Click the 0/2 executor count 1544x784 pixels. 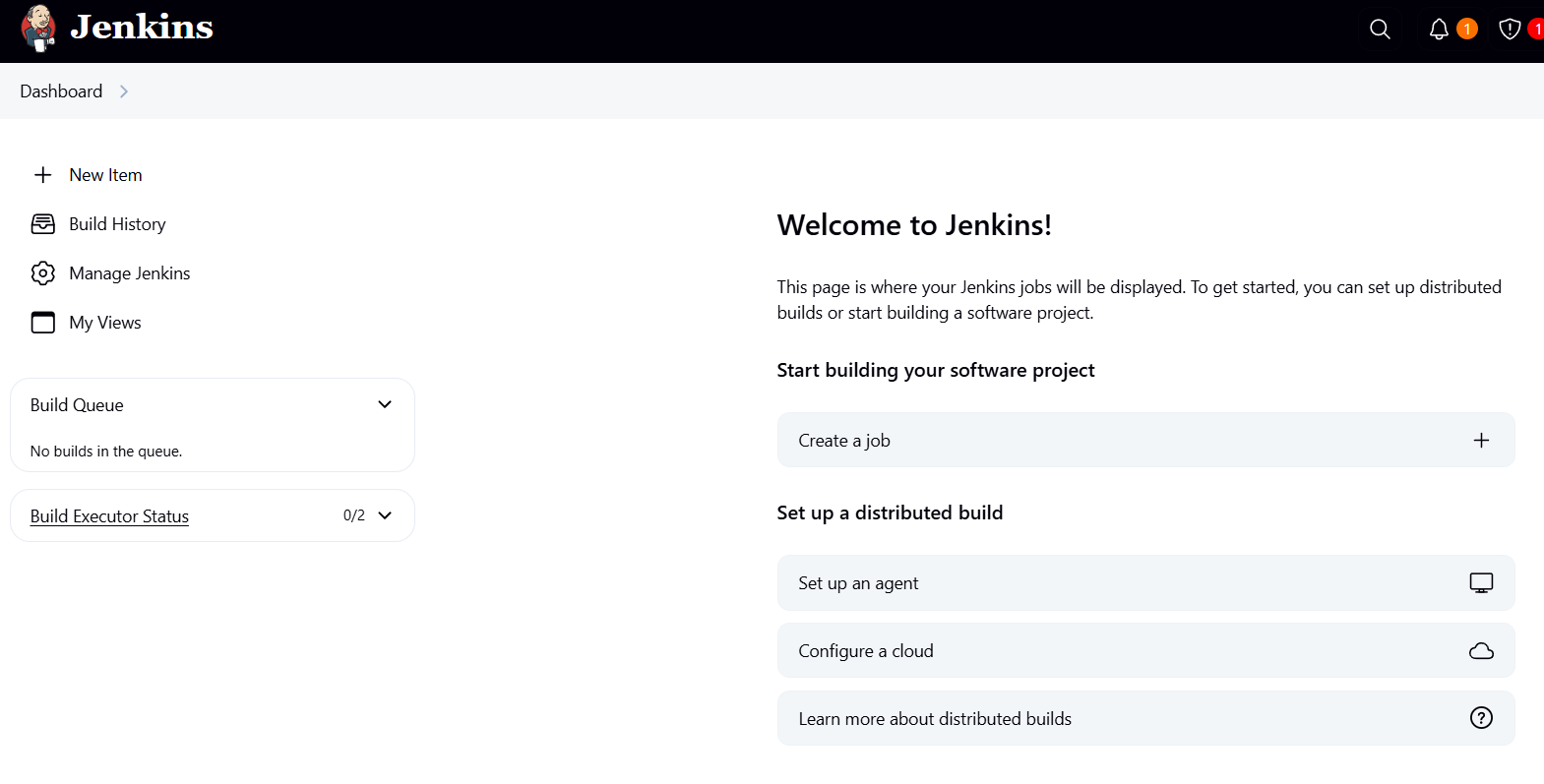[354, 515]
